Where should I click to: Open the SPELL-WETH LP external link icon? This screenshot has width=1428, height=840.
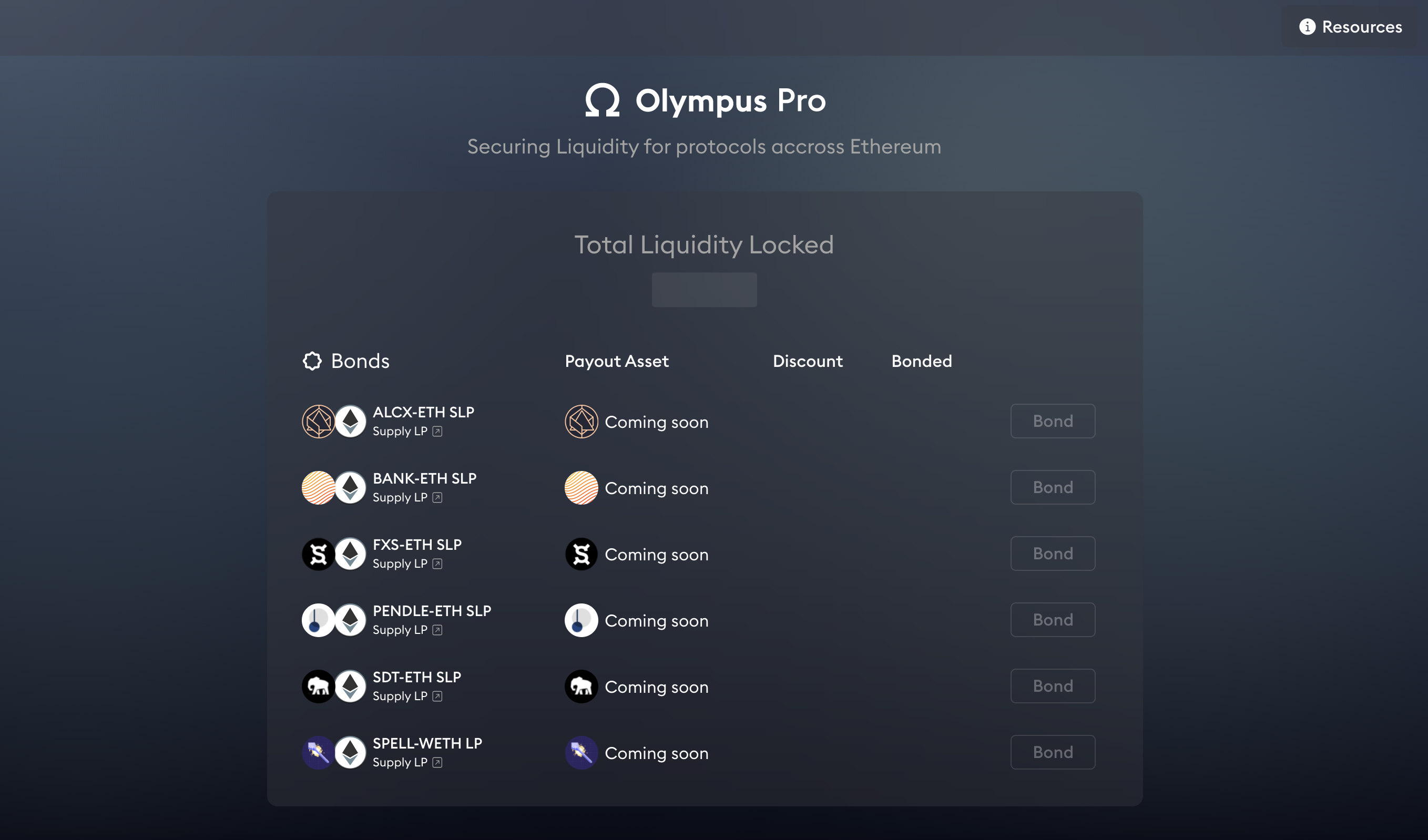pos(437,763)
